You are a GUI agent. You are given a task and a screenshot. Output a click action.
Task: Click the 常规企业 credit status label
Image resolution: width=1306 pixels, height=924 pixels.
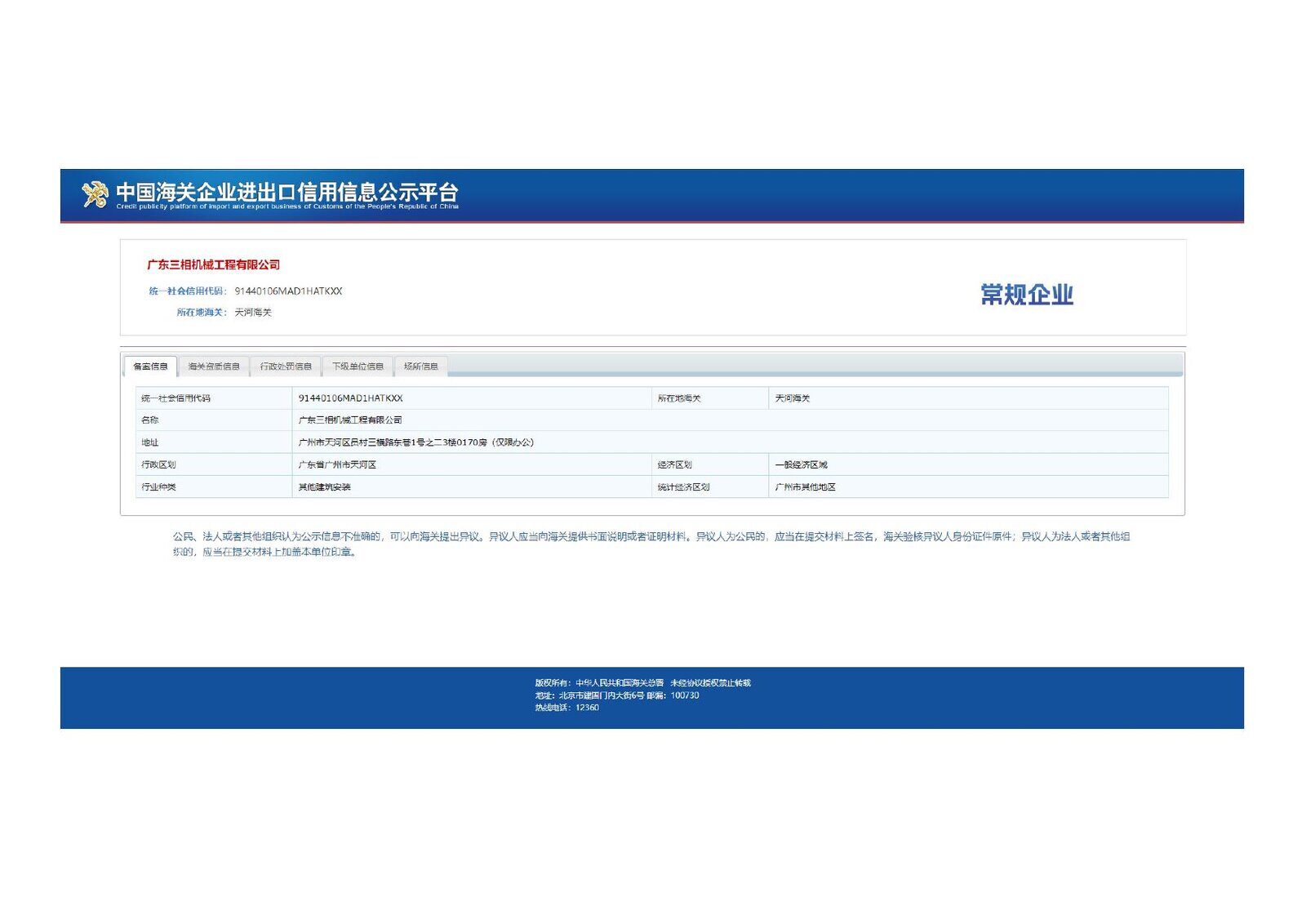pyautogui.click(x=1027, y=295)
